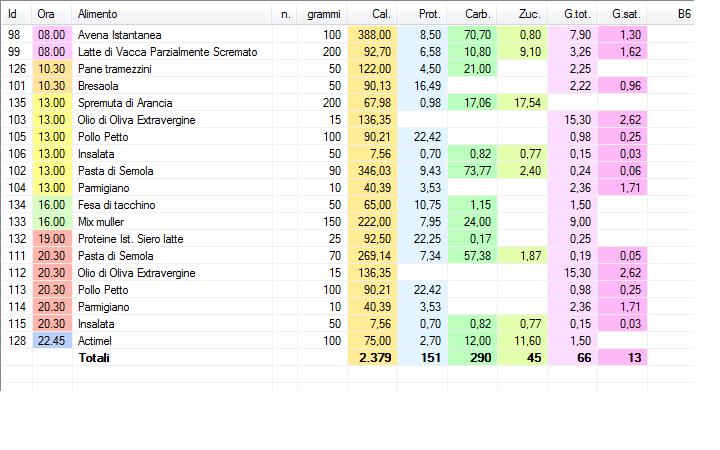Screen dimensions: 720x450
Task: Select the 269,14 calories cell
Action: [372, 256]
